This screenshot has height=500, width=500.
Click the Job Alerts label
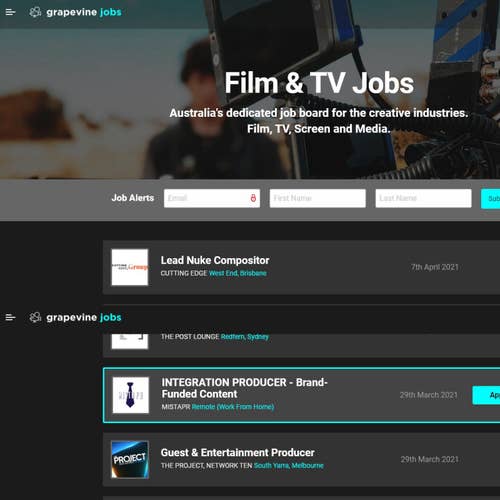(x=133, y=198)
